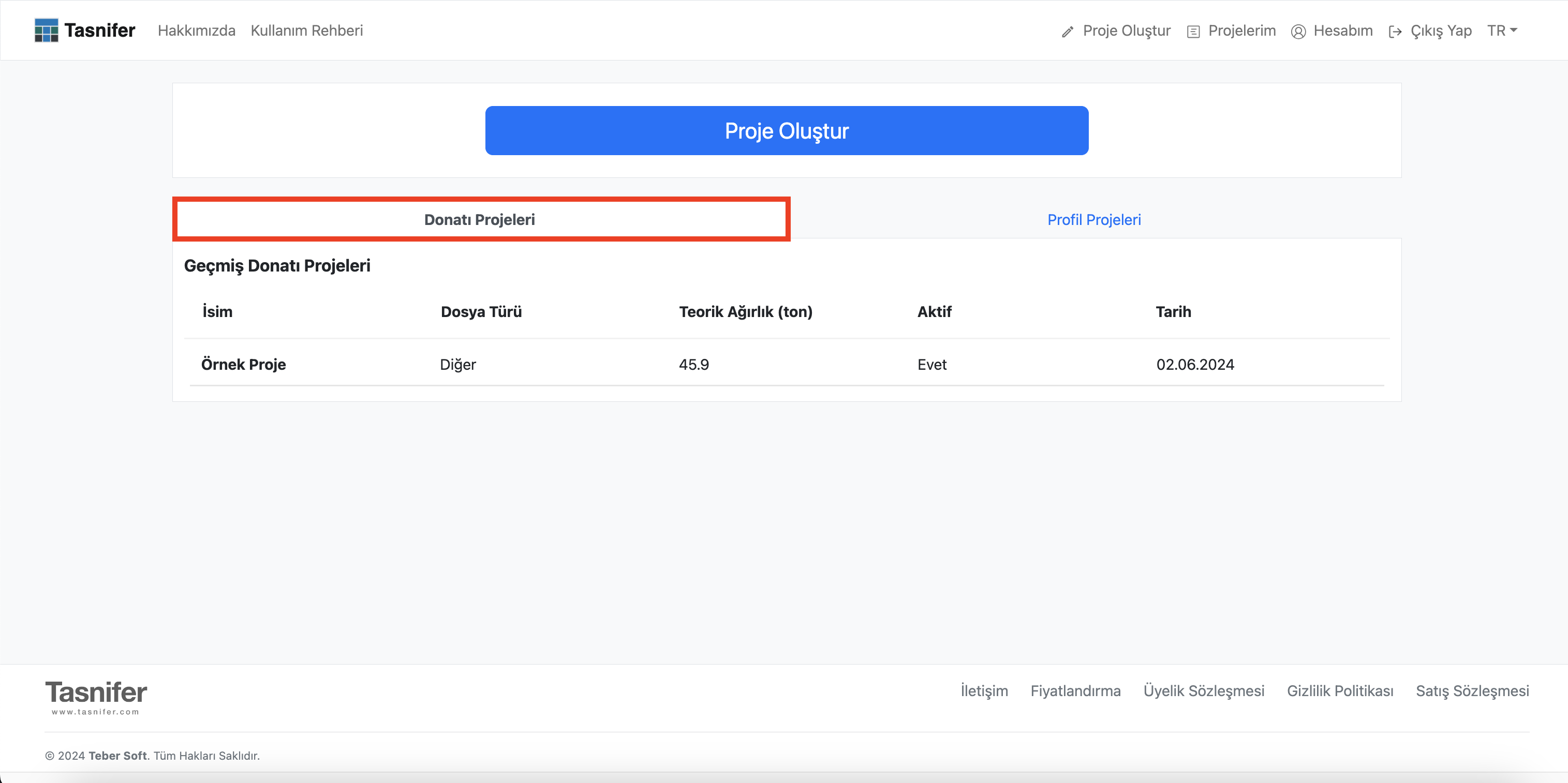Open Projelerim from the top navigation

pyautogui.click(x=1242, y=31)
